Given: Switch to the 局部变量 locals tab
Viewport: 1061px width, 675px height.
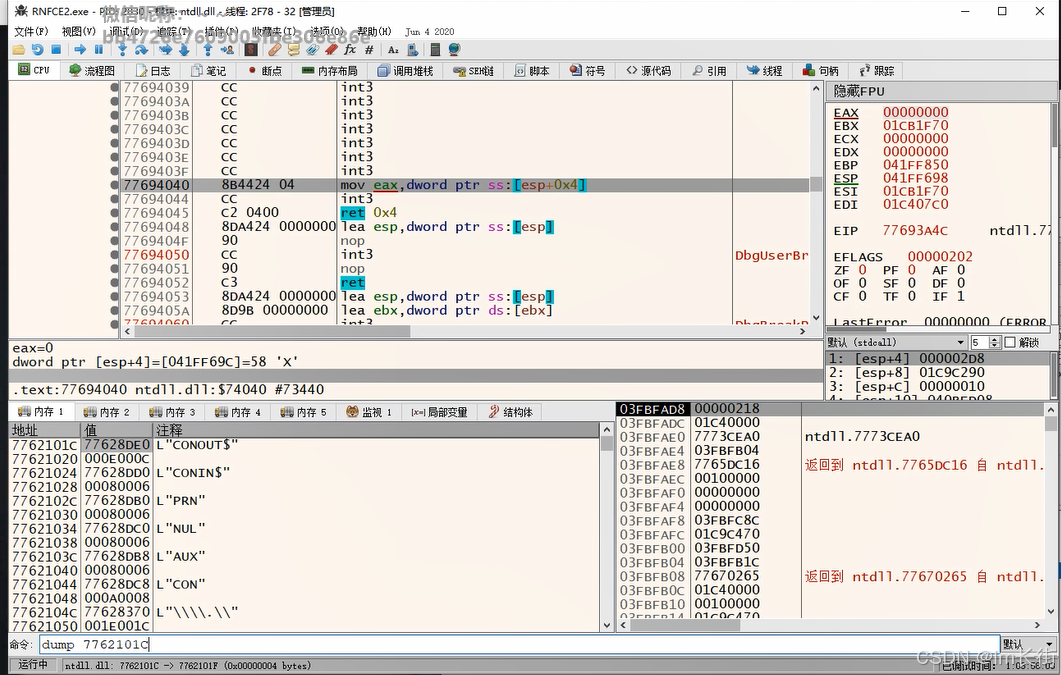Looking at the screenshot, I should (439, 412).
